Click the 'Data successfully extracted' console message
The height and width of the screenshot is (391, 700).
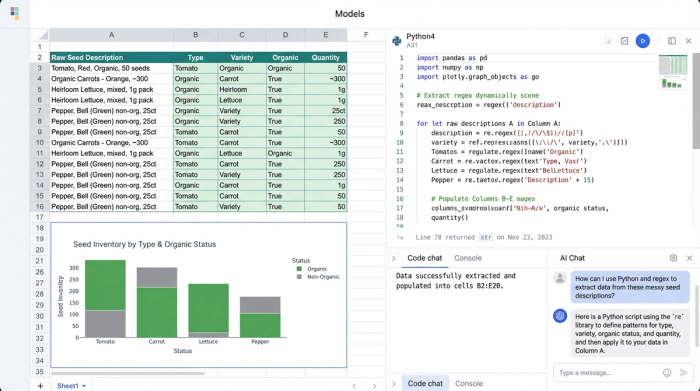pos(455,281)
